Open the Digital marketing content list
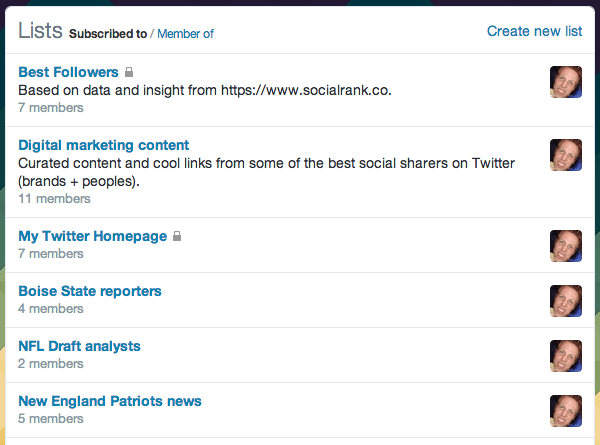Image resolution: width=600 pixels, height=445 pixels. pos(104,145)
